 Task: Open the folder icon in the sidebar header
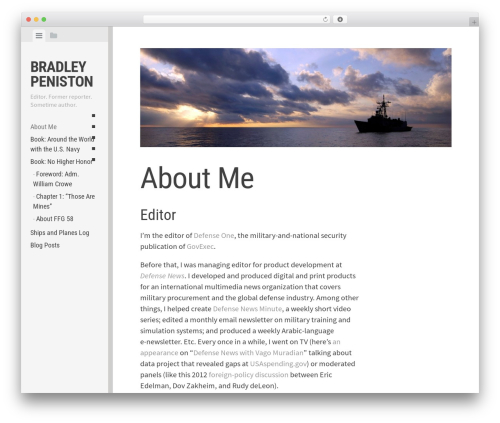click(53, 35)
